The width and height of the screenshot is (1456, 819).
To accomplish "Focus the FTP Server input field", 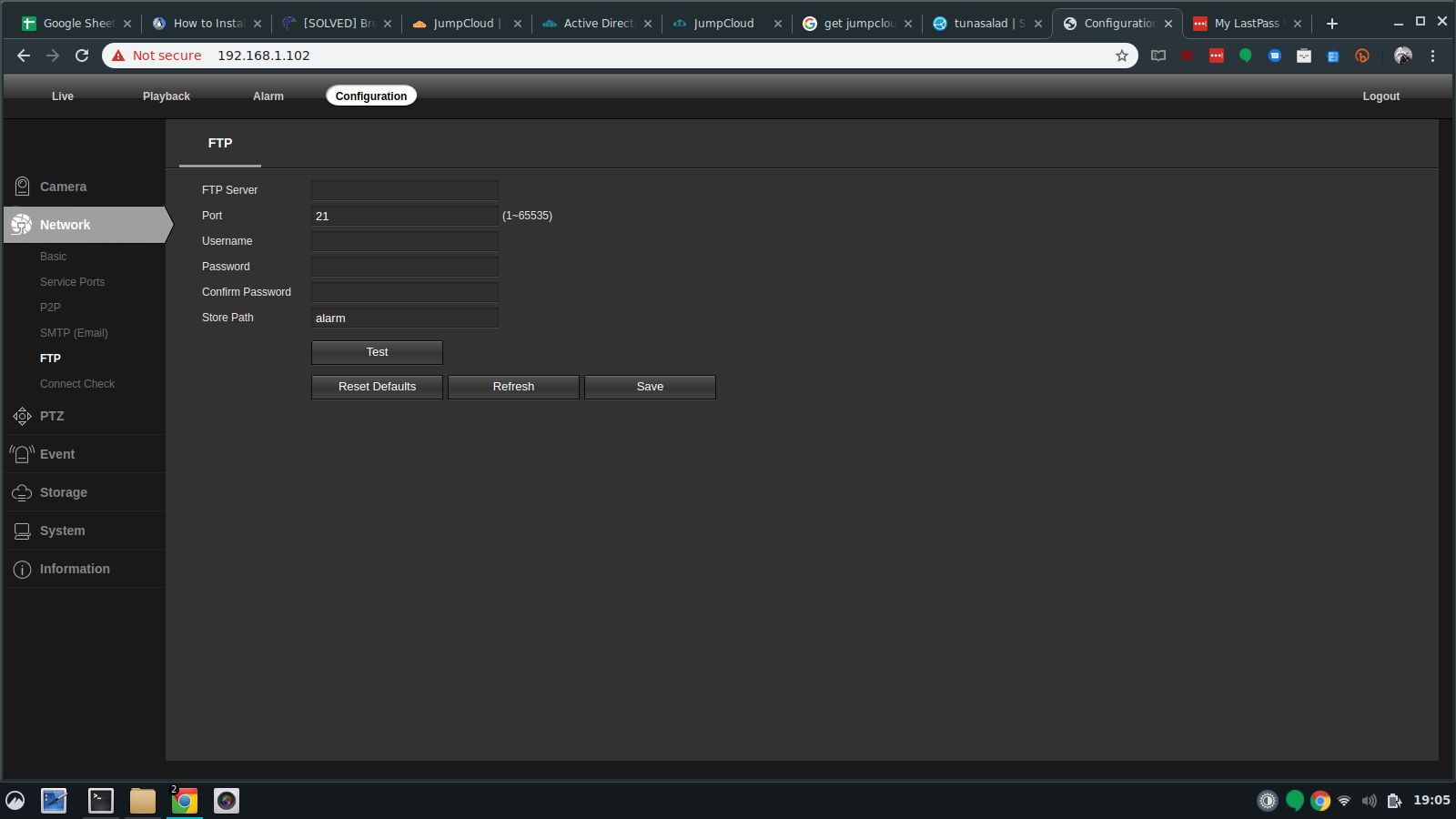I will click(x=404, y=190).
